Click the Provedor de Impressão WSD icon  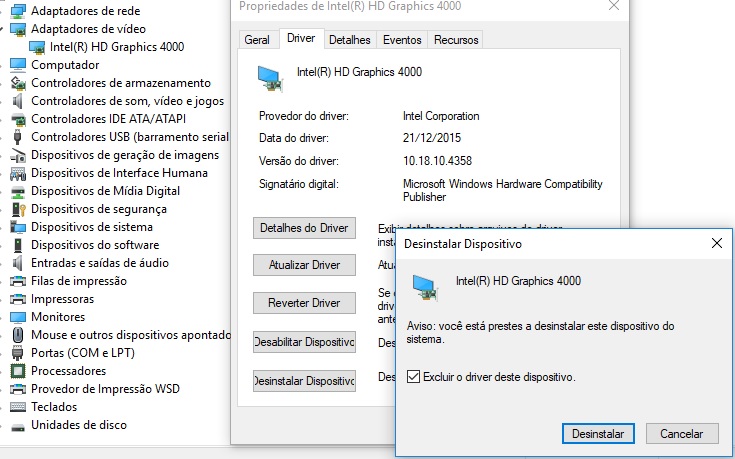(x=18, y=389)
